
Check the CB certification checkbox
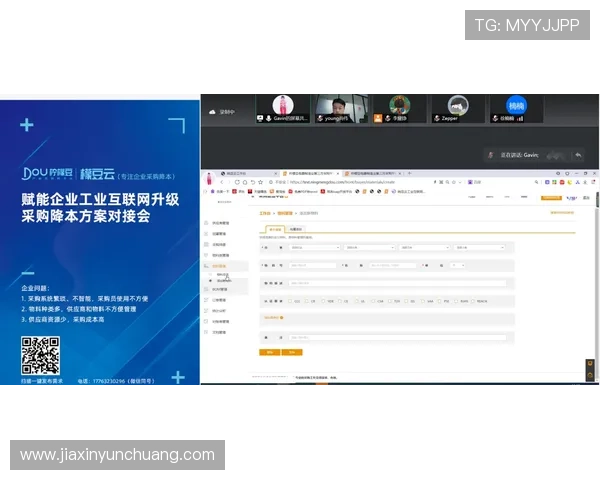tap(307, 301)
